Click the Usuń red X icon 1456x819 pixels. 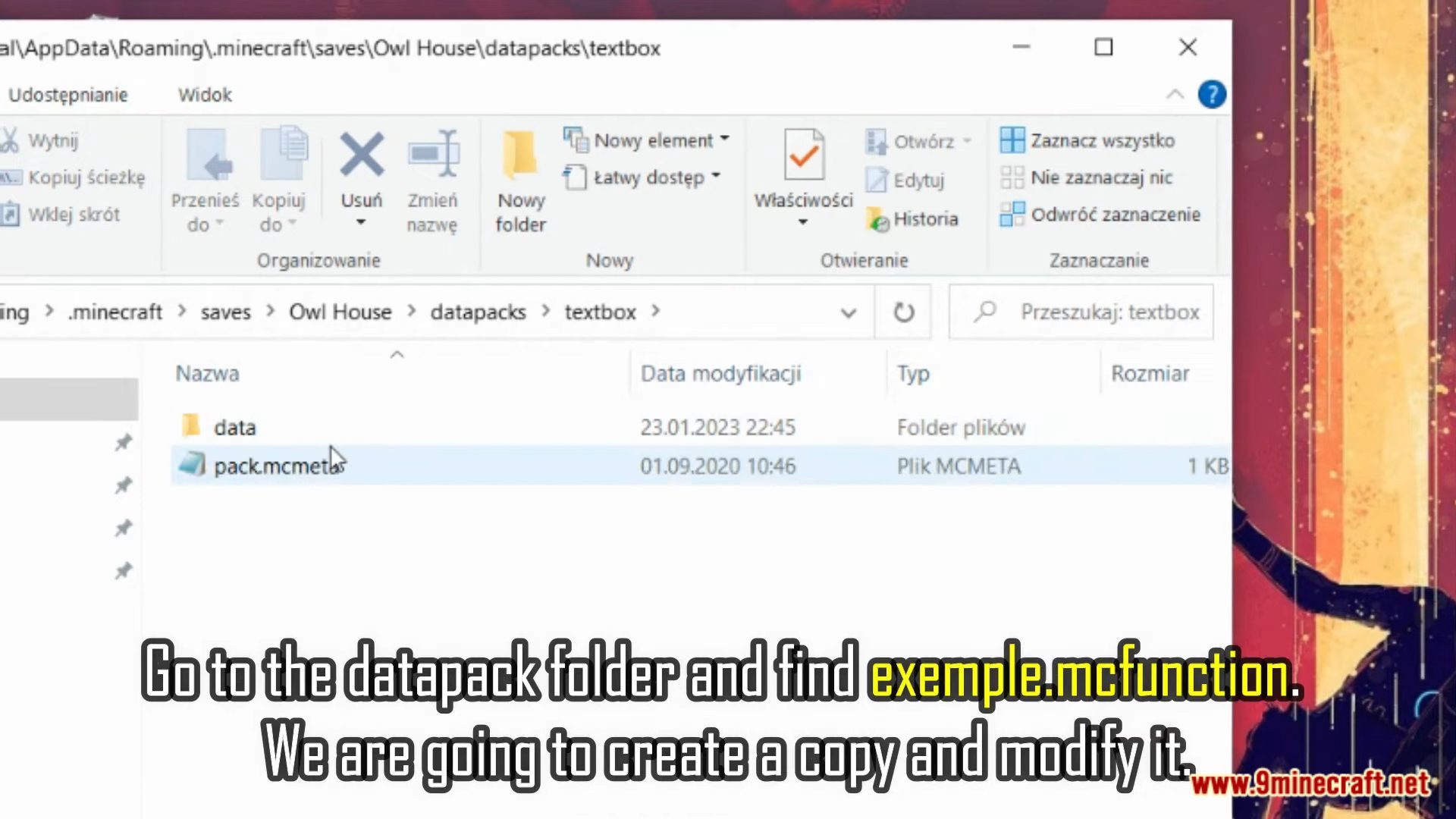pyautogui.click(x=362, y=155)
